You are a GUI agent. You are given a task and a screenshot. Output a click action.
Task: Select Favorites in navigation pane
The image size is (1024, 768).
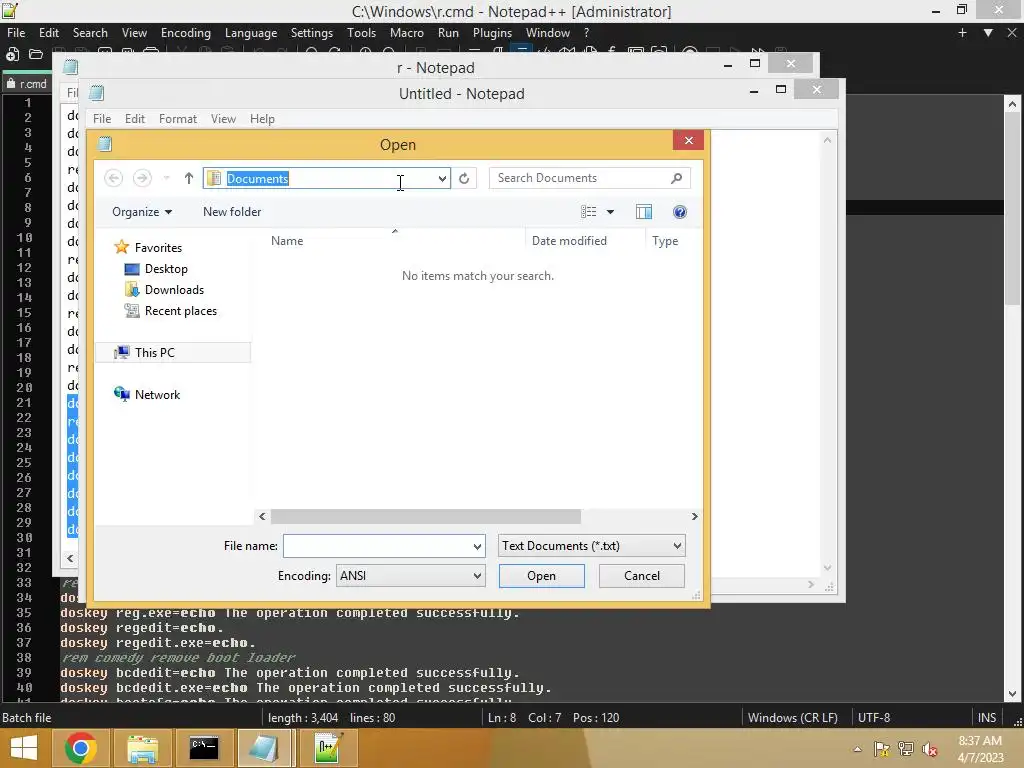point(158,248)
